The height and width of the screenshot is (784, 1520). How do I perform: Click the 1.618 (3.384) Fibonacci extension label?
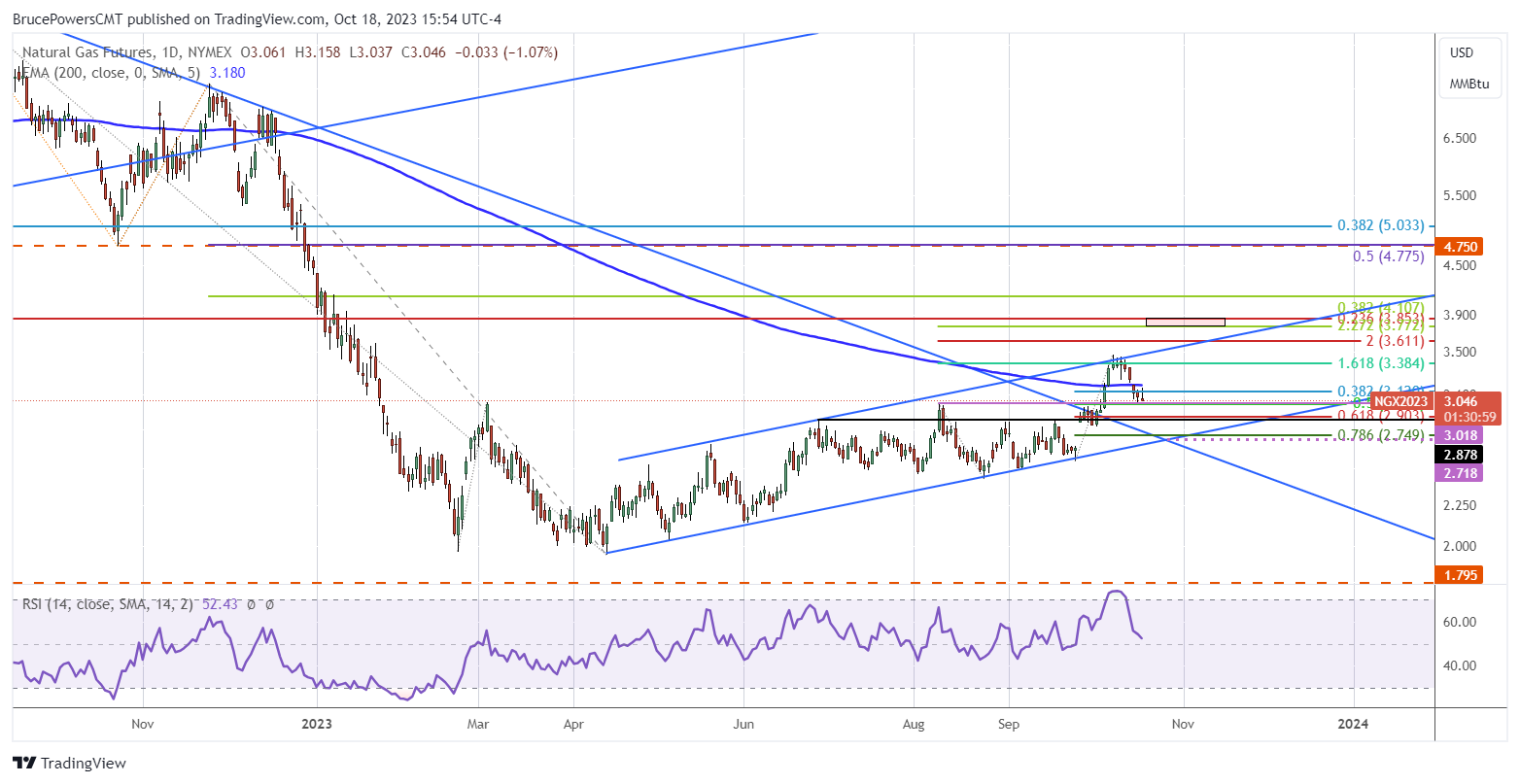point(1380,363)
